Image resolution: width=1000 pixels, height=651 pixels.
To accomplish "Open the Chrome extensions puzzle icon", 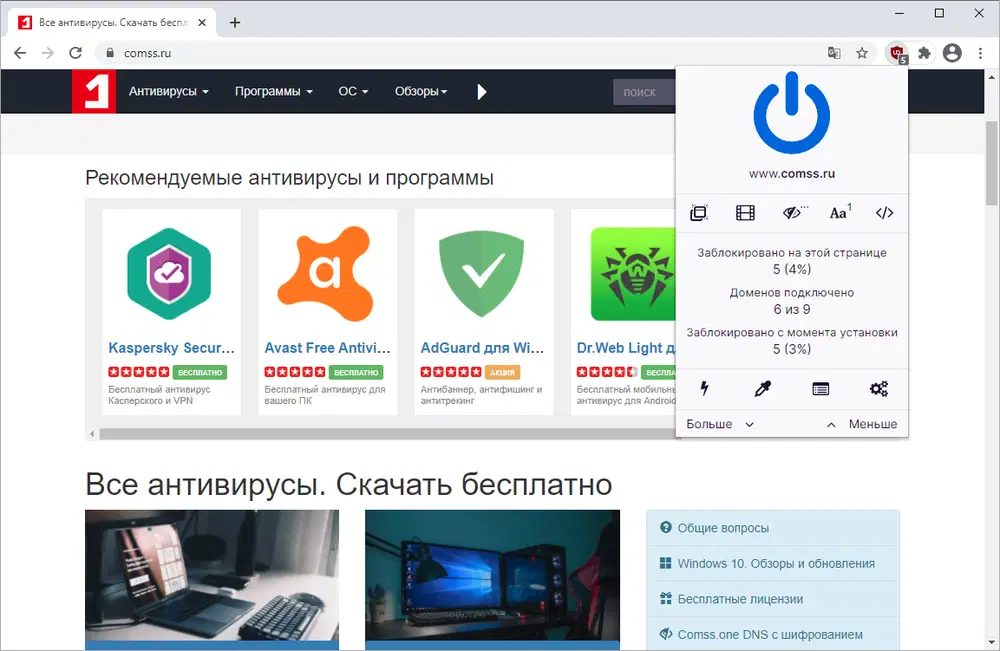I will (924, 53).
